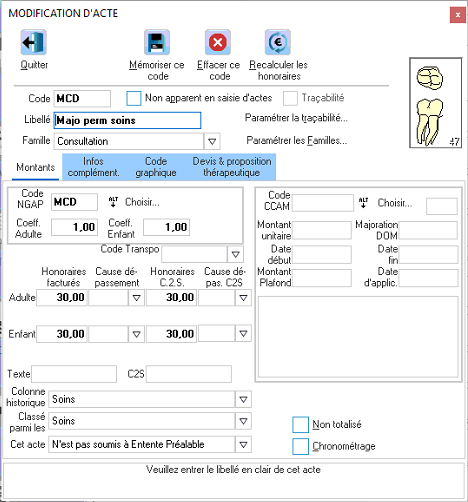Click the Libellé field 'Majo perm soins'
Image resolution: width=468 pixels, height=502 pixels.
127,120
